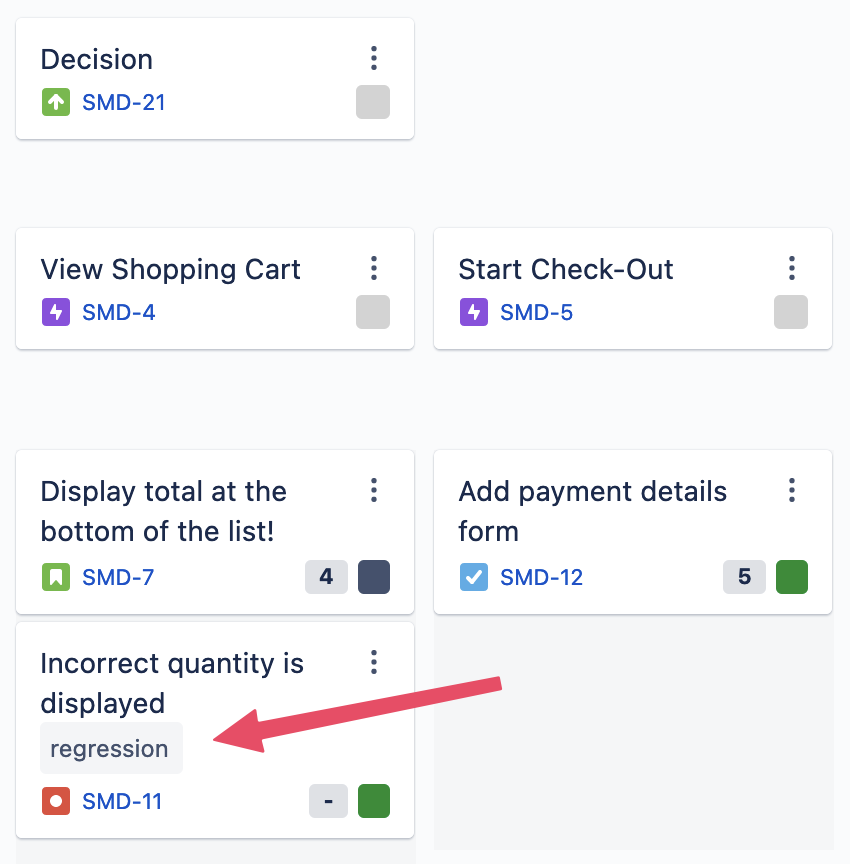Open the Start Check-Out three-dot menu
Image resolution: width=850 pixels, height=864 pixels.
click(792, 268)
